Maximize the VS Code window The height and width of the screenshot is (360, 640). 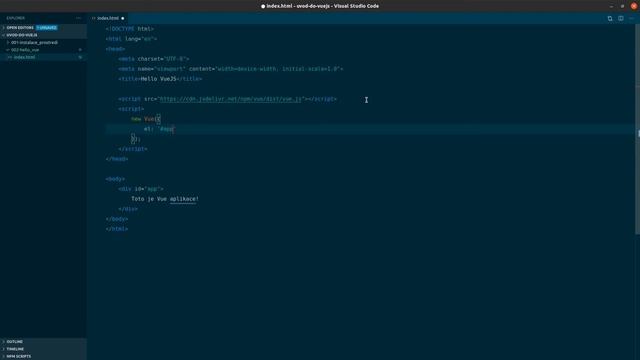point(622,6)
